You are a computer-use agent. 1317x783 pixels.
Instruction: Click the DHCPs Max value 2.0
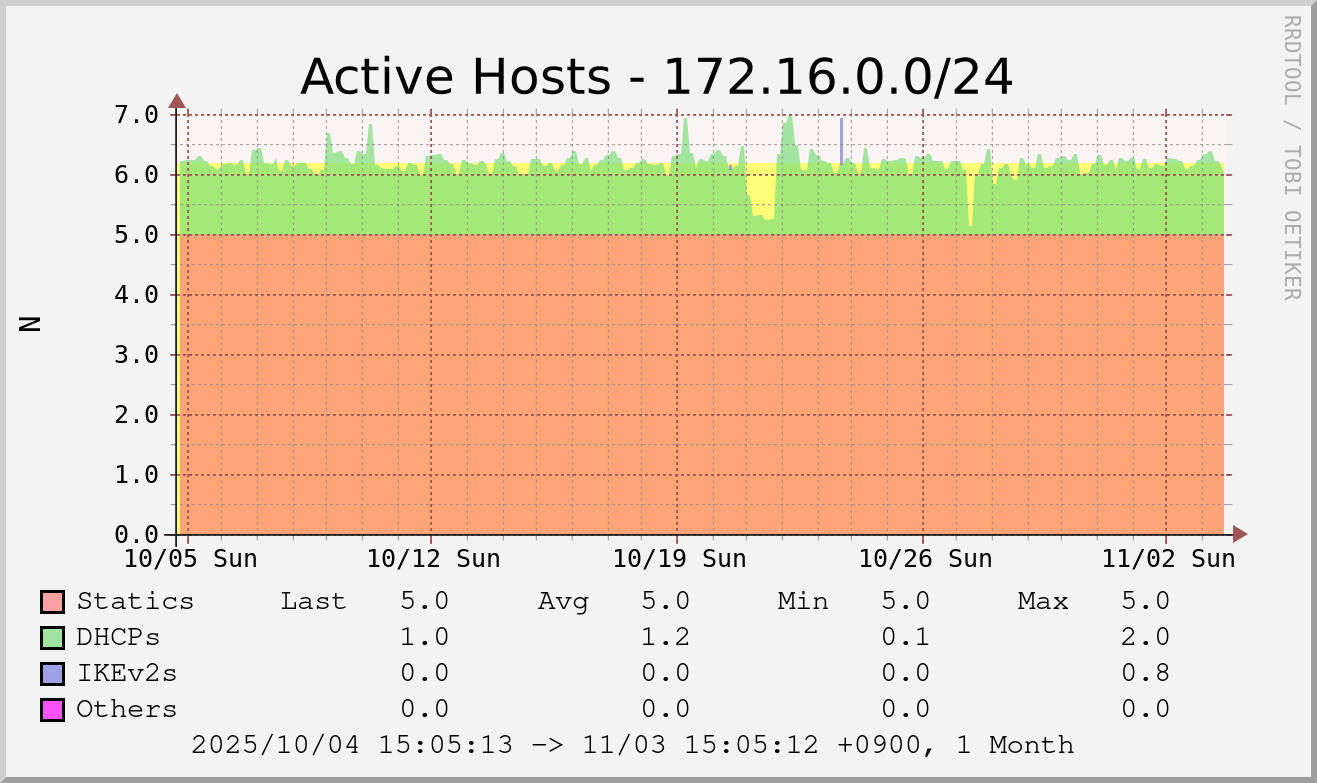tap(1145, 638)
